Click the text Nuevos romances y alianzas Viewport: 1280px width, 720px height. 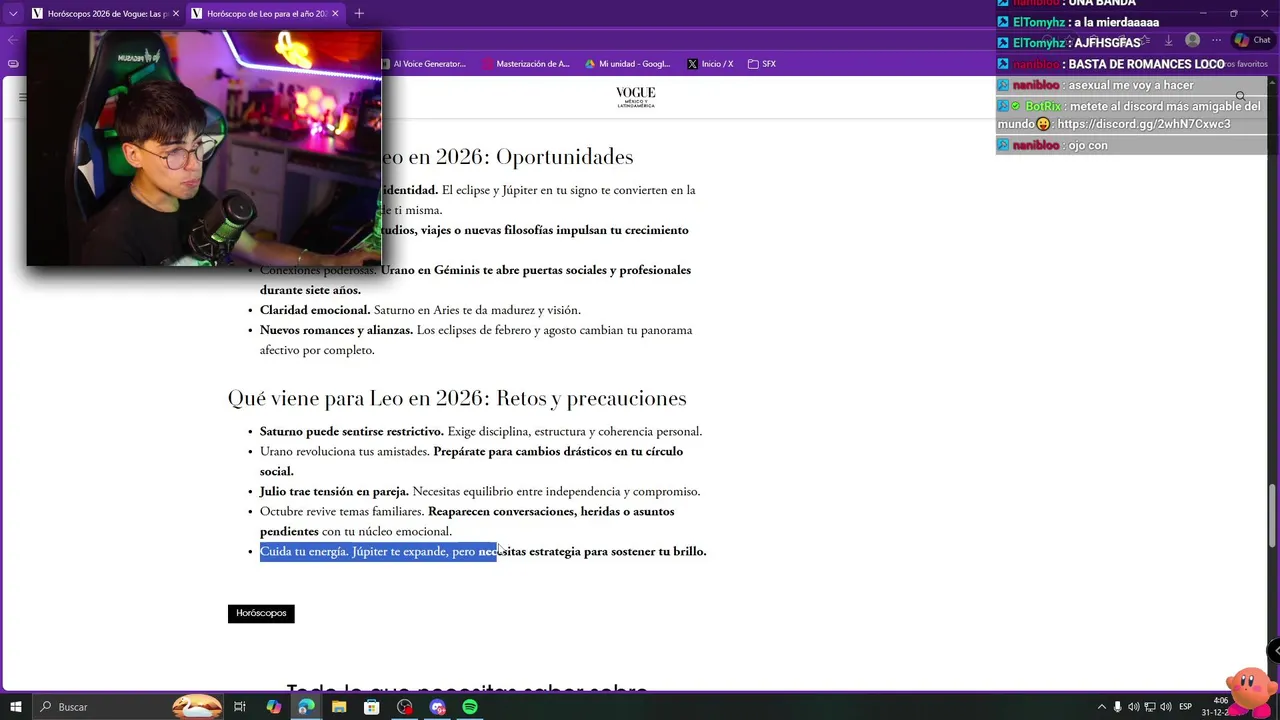coord(336,330)
